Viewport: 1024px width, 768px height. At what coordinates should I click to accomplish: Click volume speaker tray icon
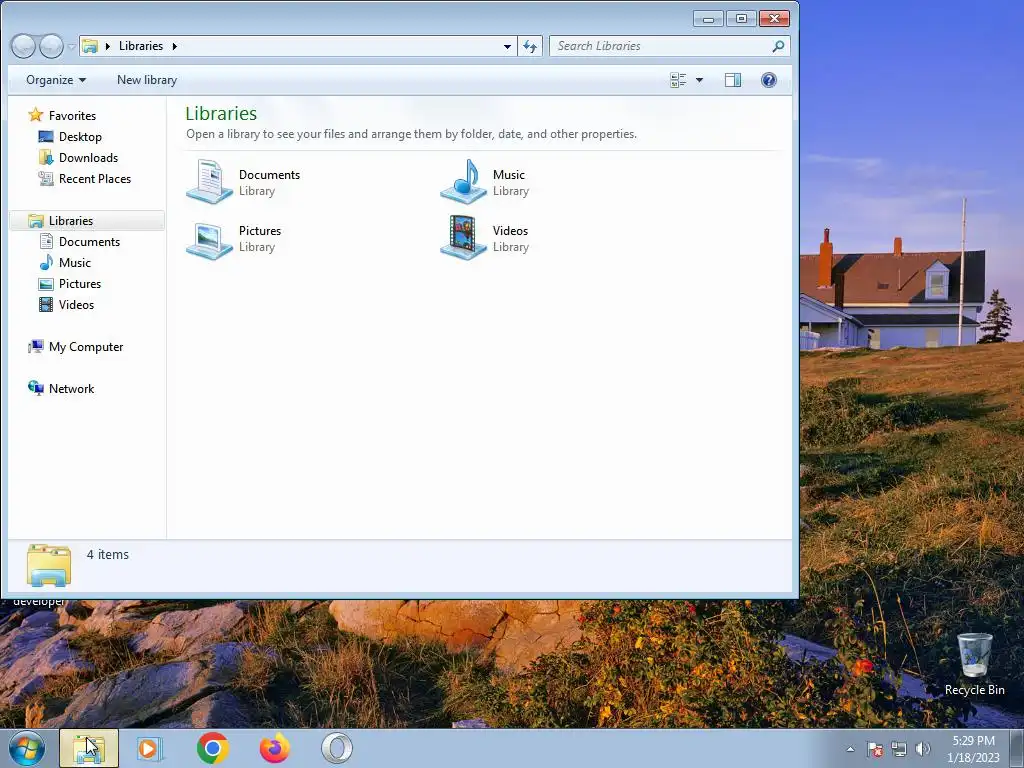coord(923,750)
